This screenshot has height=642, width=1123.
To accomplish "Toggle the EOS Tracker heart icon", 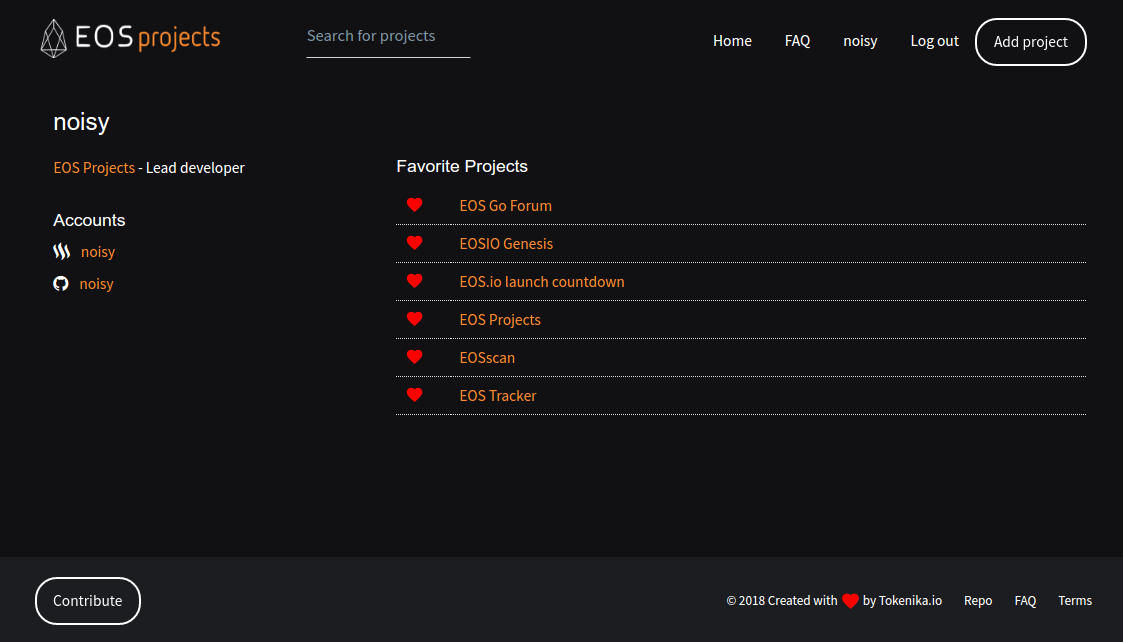I will click(415, 395).
